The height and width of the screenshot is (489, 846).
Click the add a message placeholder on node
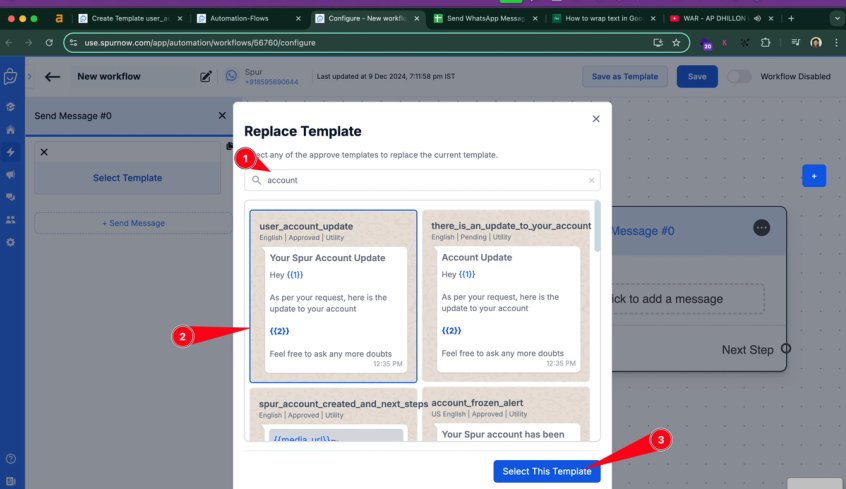(x=687, y=299)
